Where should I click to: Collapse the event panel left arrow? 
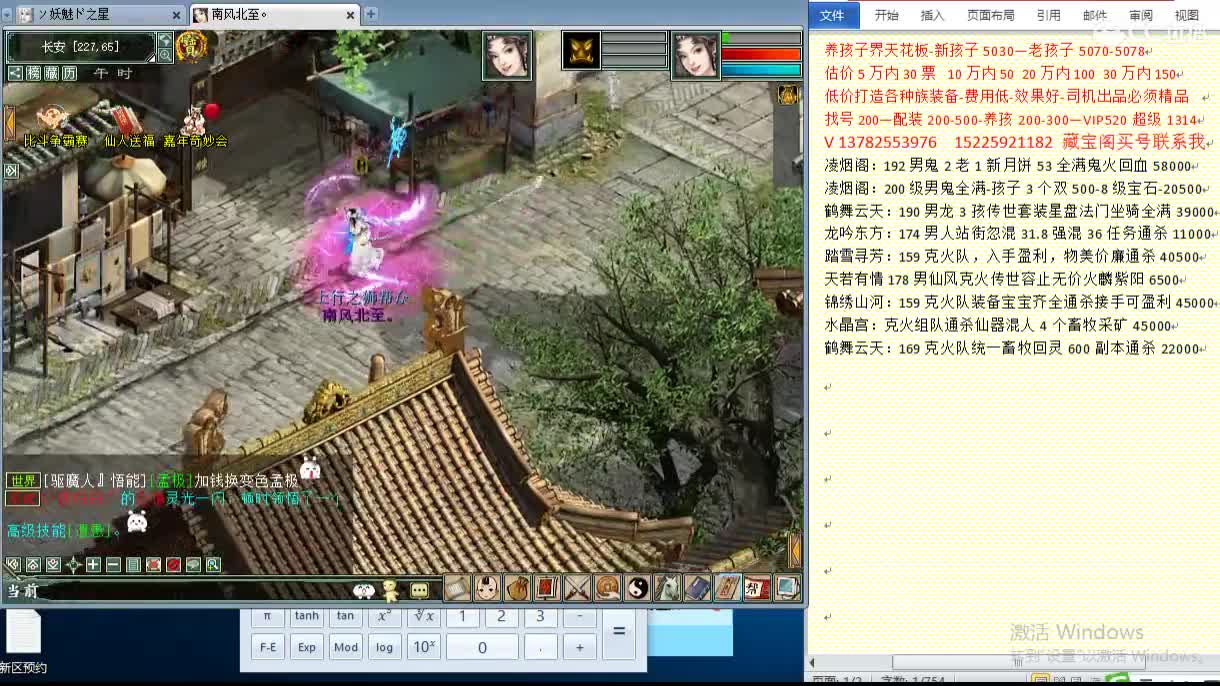(x=10, y=123)
